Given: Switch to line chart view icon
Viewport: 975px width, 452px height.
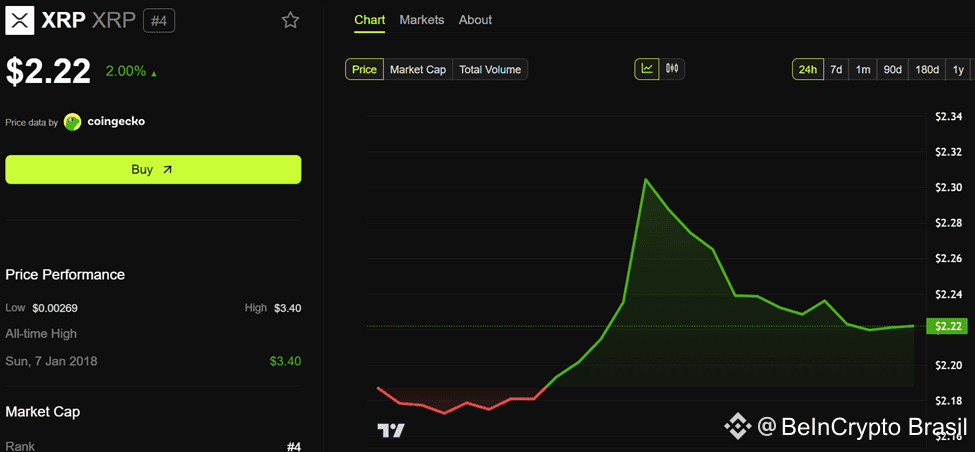Looking at the screenshot, I should 647,69.
